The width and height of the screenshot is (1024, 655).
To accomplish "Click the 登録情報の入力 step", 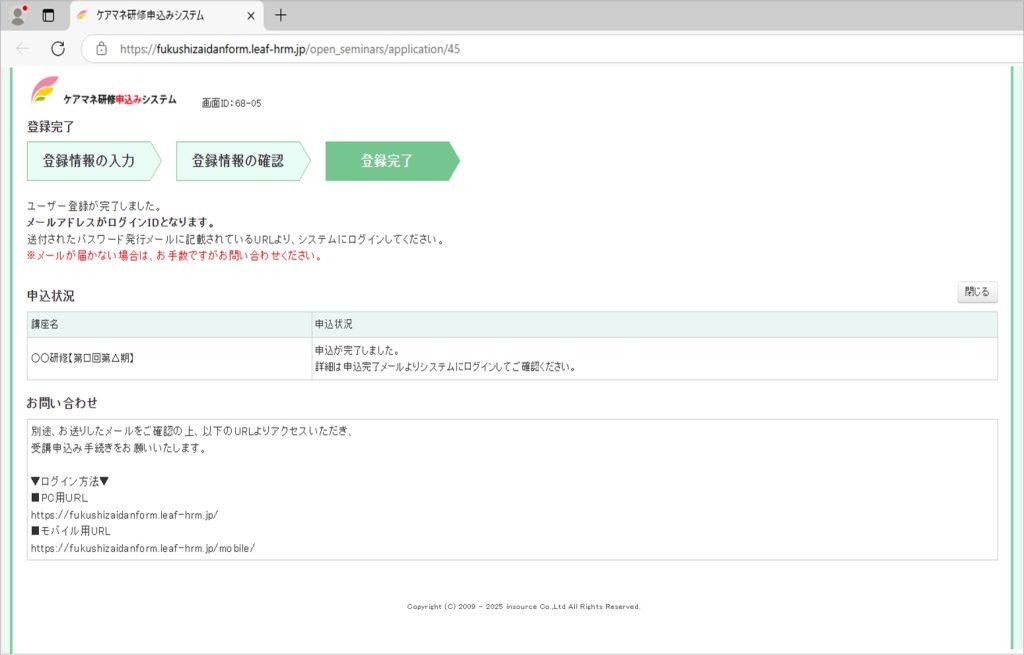I will coord(89,161).
